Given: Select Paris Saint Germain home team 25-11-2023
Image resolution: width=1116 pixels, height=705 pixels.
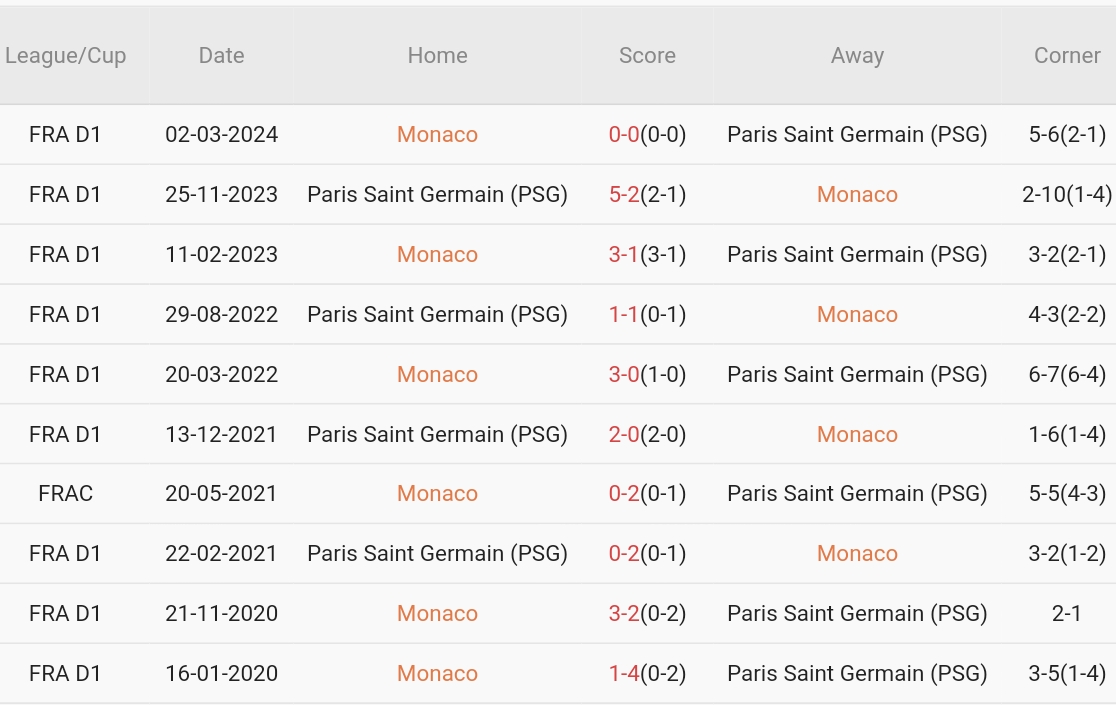Looking at the screenshot, I should (x=437, y=194).
